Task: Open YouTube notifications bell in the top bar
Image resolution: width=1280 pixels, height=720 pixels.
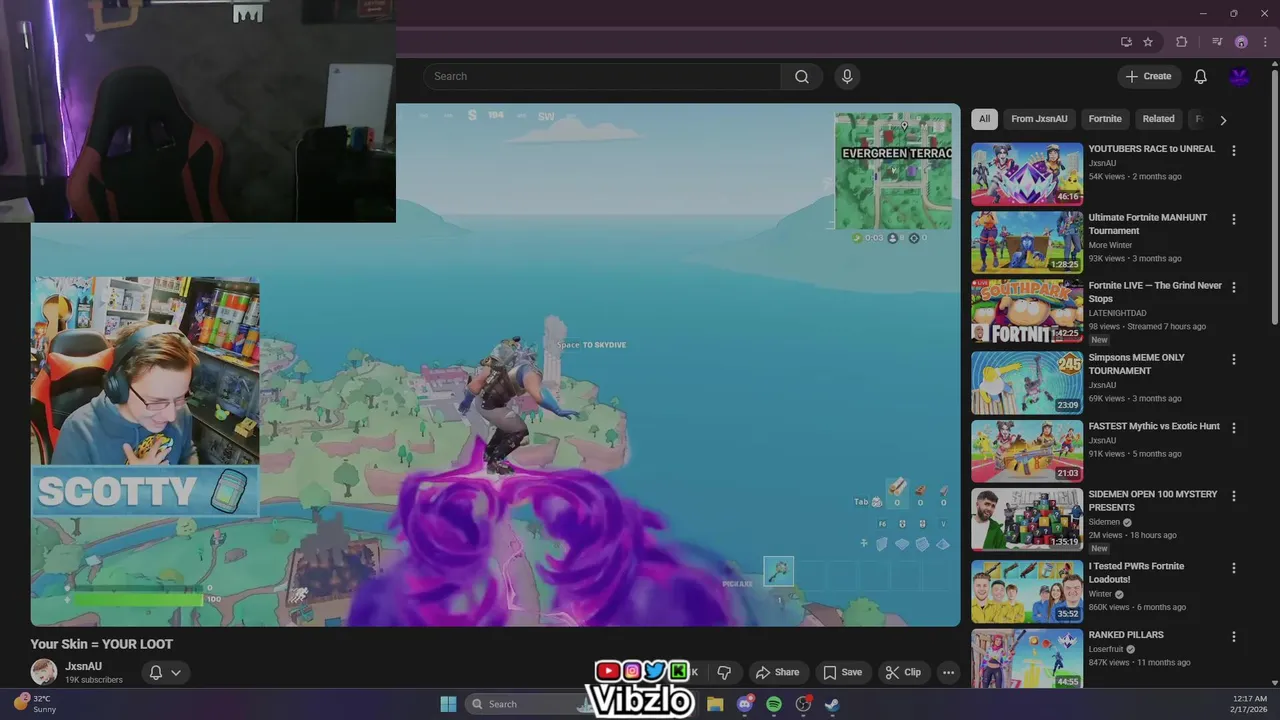Action: (x=1200, y=76)
